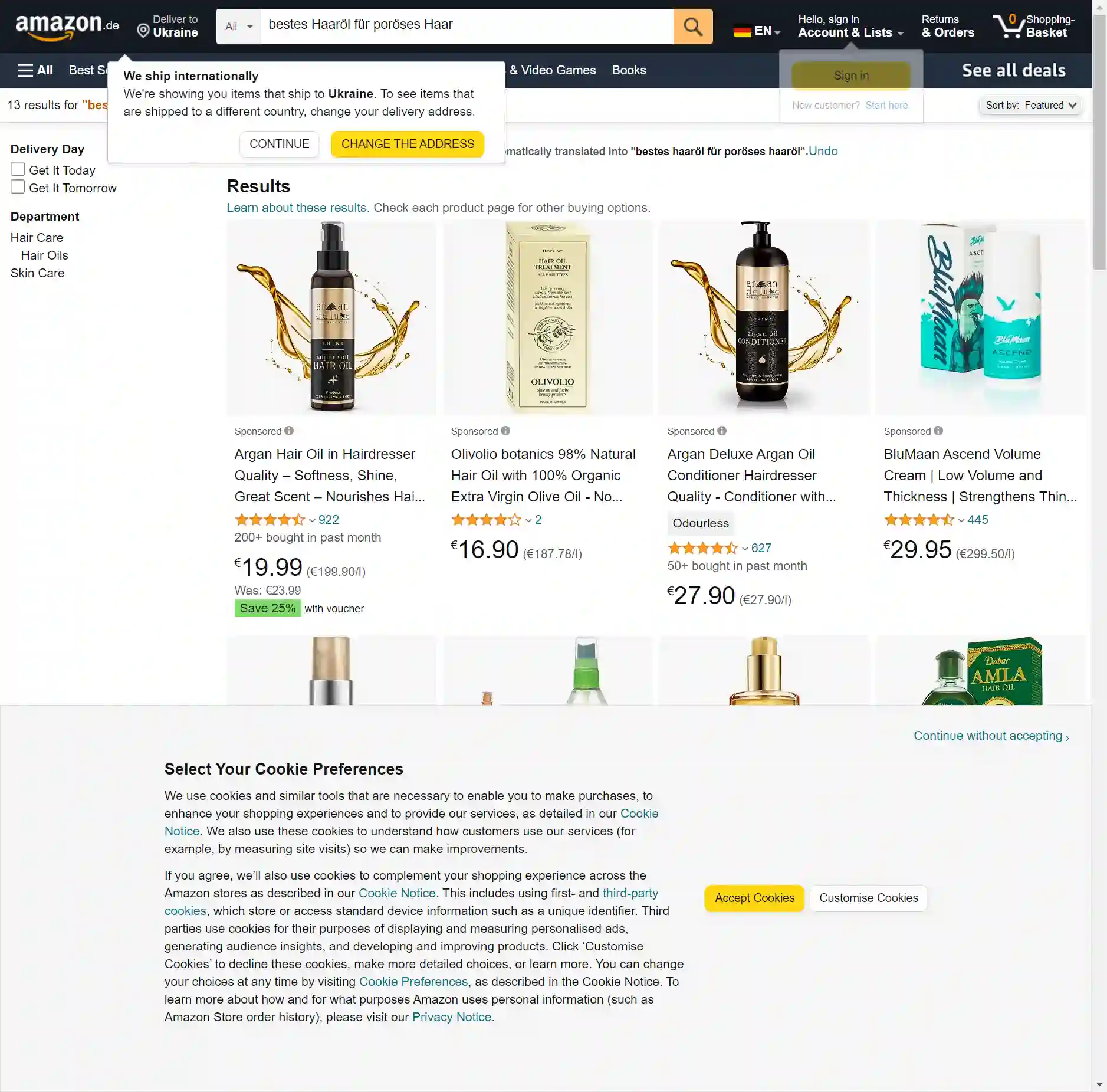Select Hair Oils department filter

click(45, 255)
